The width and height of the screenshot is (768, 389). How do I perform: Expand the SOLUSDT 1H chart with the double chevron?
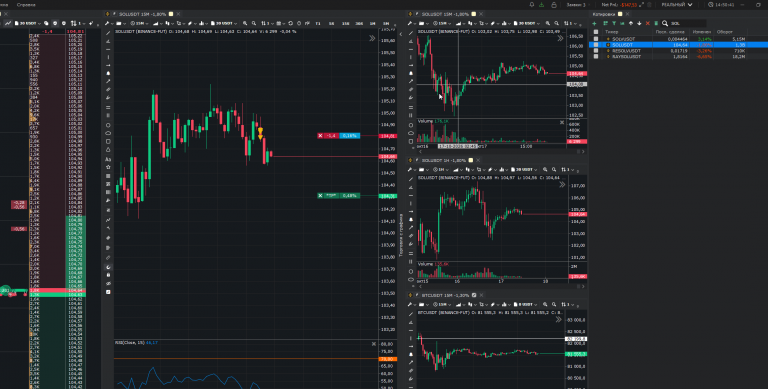(x=562, y=185)
